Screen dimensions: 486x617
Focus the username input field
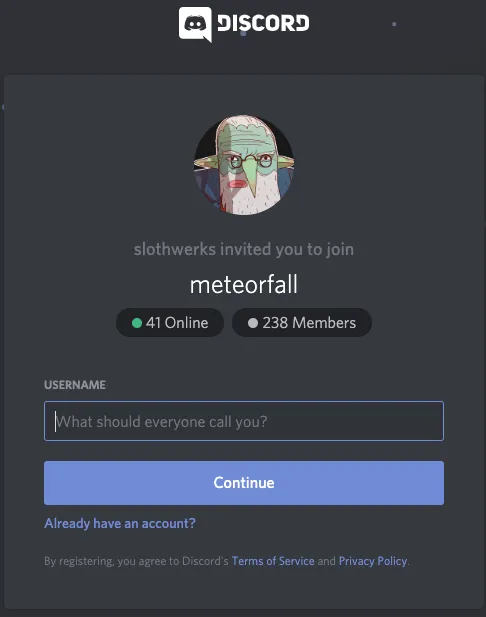[x=244, y=421]
